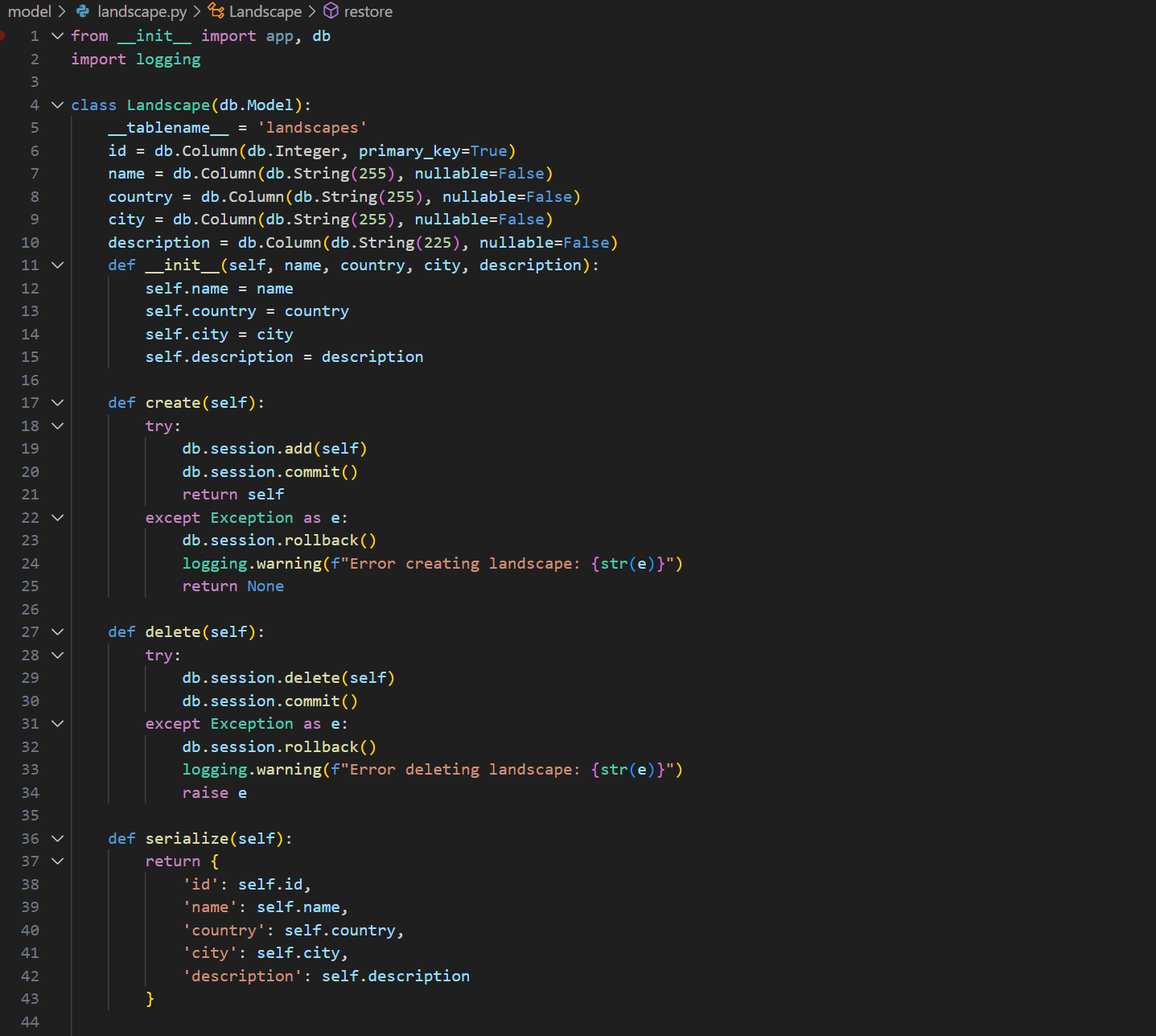Fold the create method at line 17

[57, 402]
